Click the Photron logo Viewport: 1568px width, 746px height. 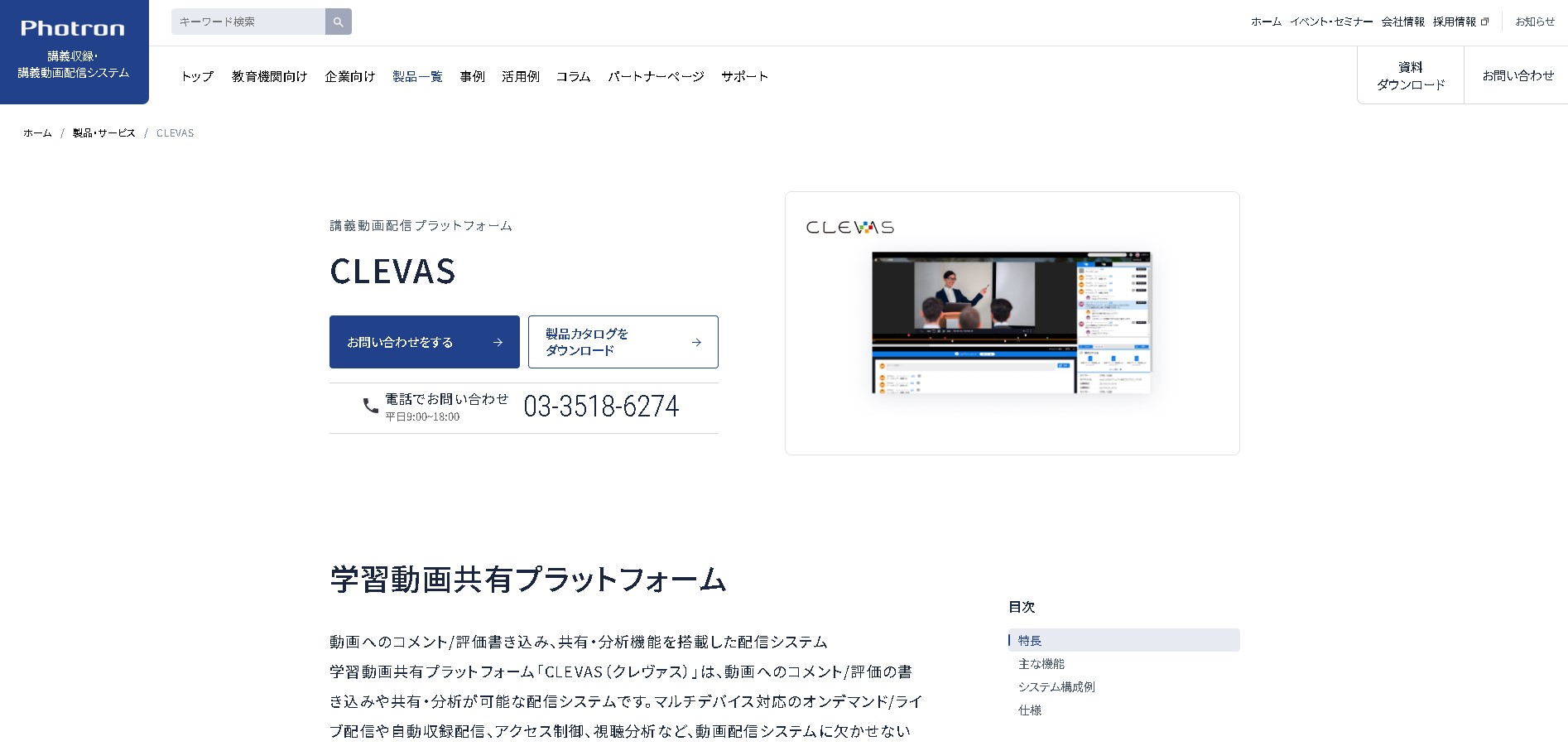(73, 28)
